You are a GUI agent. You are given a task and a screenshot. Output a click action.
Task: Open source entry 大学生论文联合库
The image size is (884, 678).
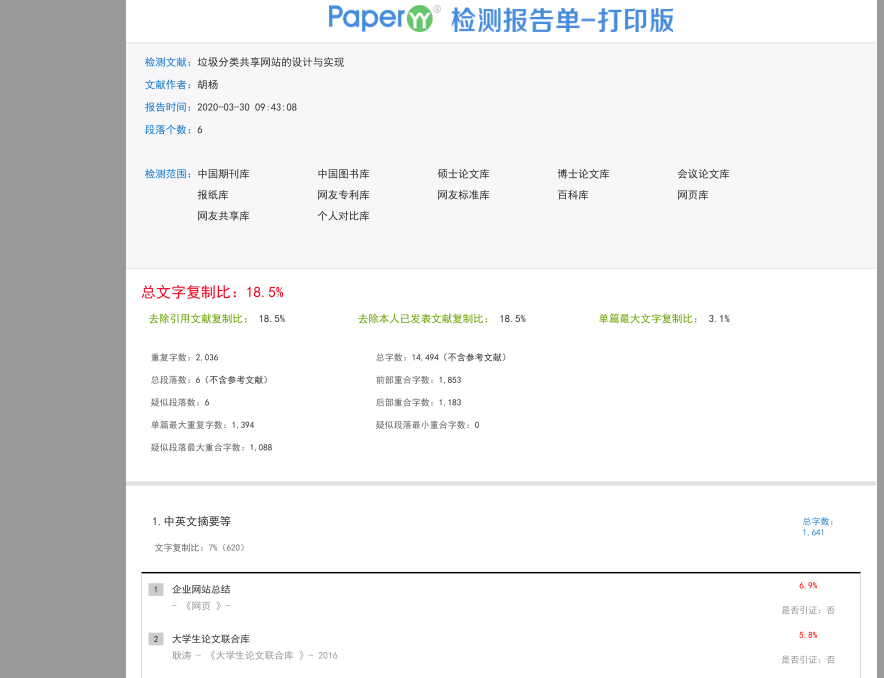click(211, 639)
